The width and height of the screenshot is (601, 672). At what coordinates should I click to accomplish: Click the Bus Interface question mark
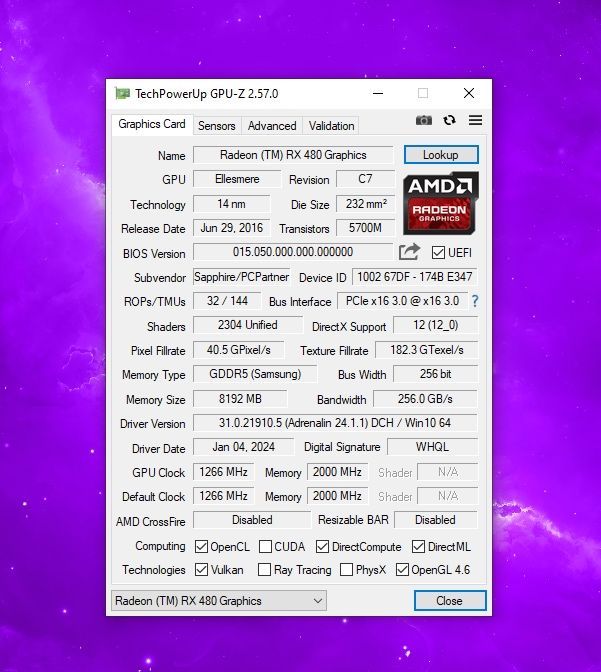click(475, 301)
